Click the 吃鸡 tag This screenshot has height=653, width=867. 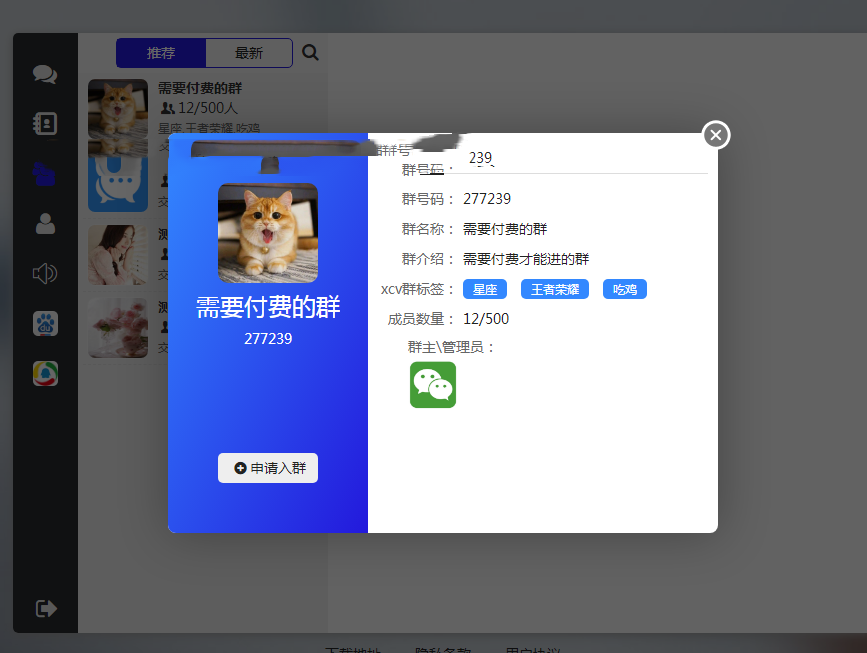tap(625, 289)
